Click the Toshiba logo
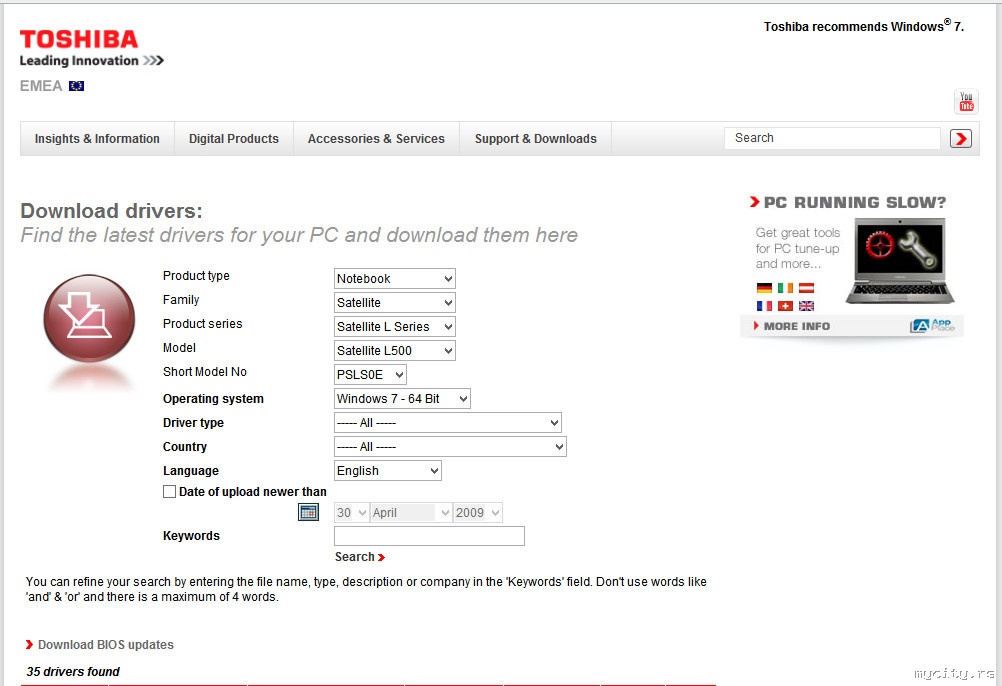The width and height of the screenshot is (1002, 686). tap(79, 40)
